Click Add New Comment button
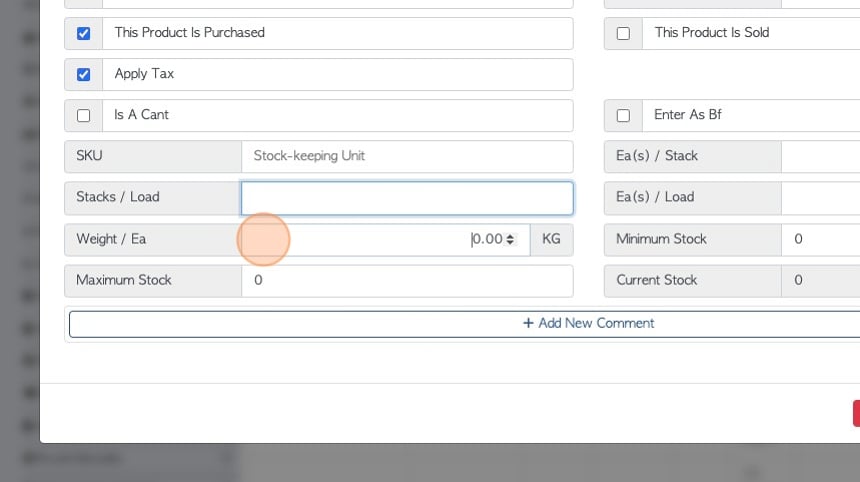 pos(465,324)
